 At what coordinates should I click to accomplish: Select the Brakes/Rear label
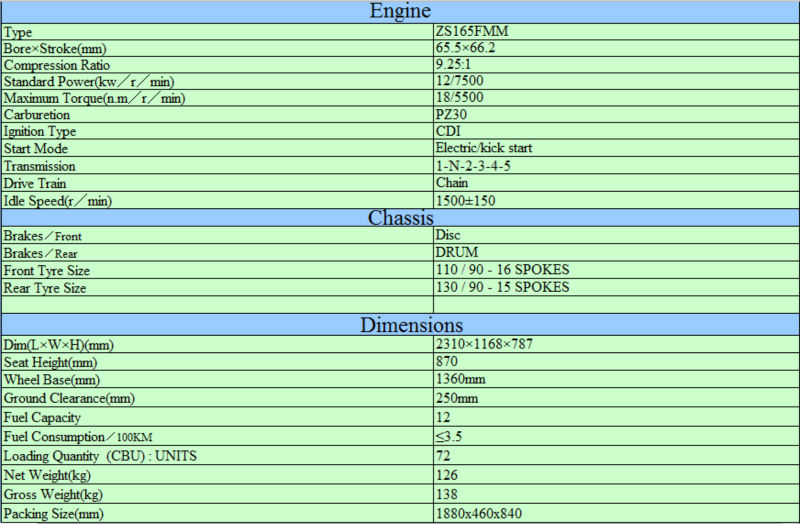click(x=40, y=253)
